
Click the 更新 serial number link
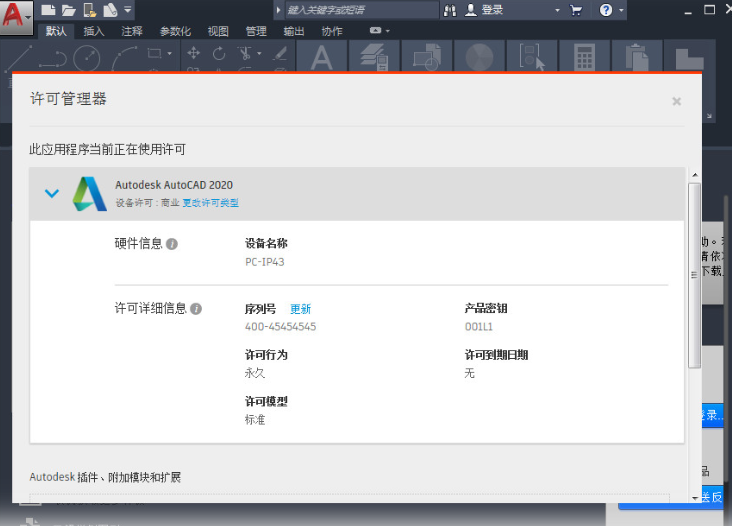(300, 309)
